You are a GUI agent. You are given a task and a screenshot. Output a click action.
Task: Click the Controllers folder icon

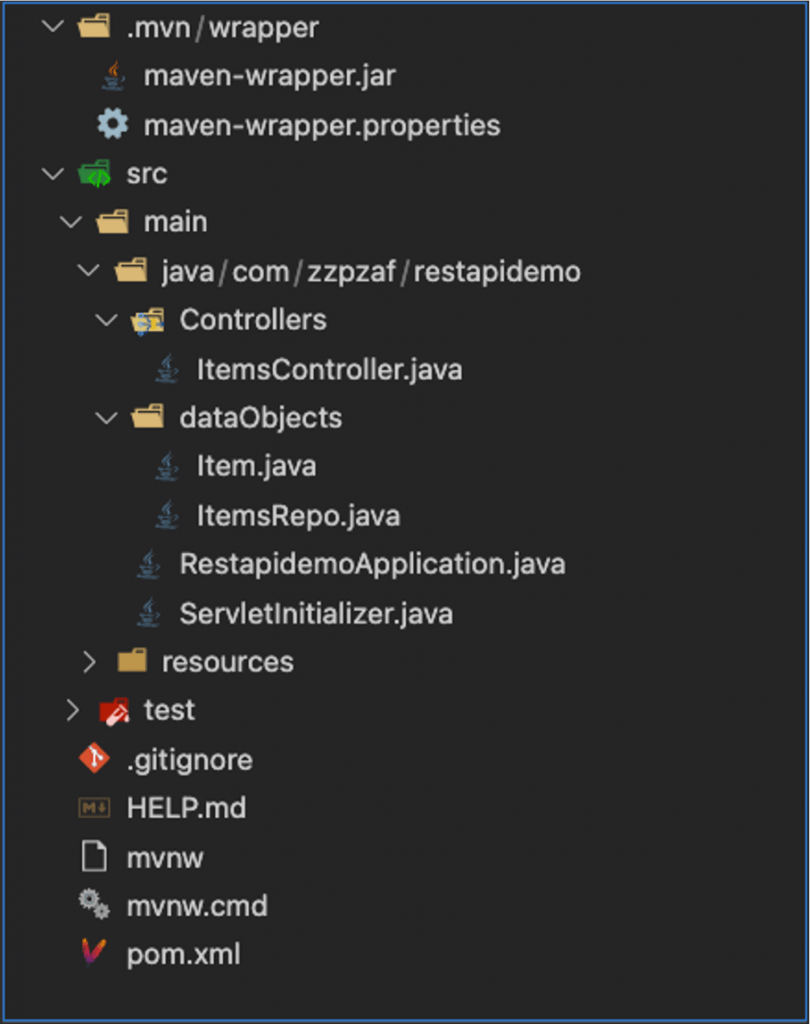148,320
